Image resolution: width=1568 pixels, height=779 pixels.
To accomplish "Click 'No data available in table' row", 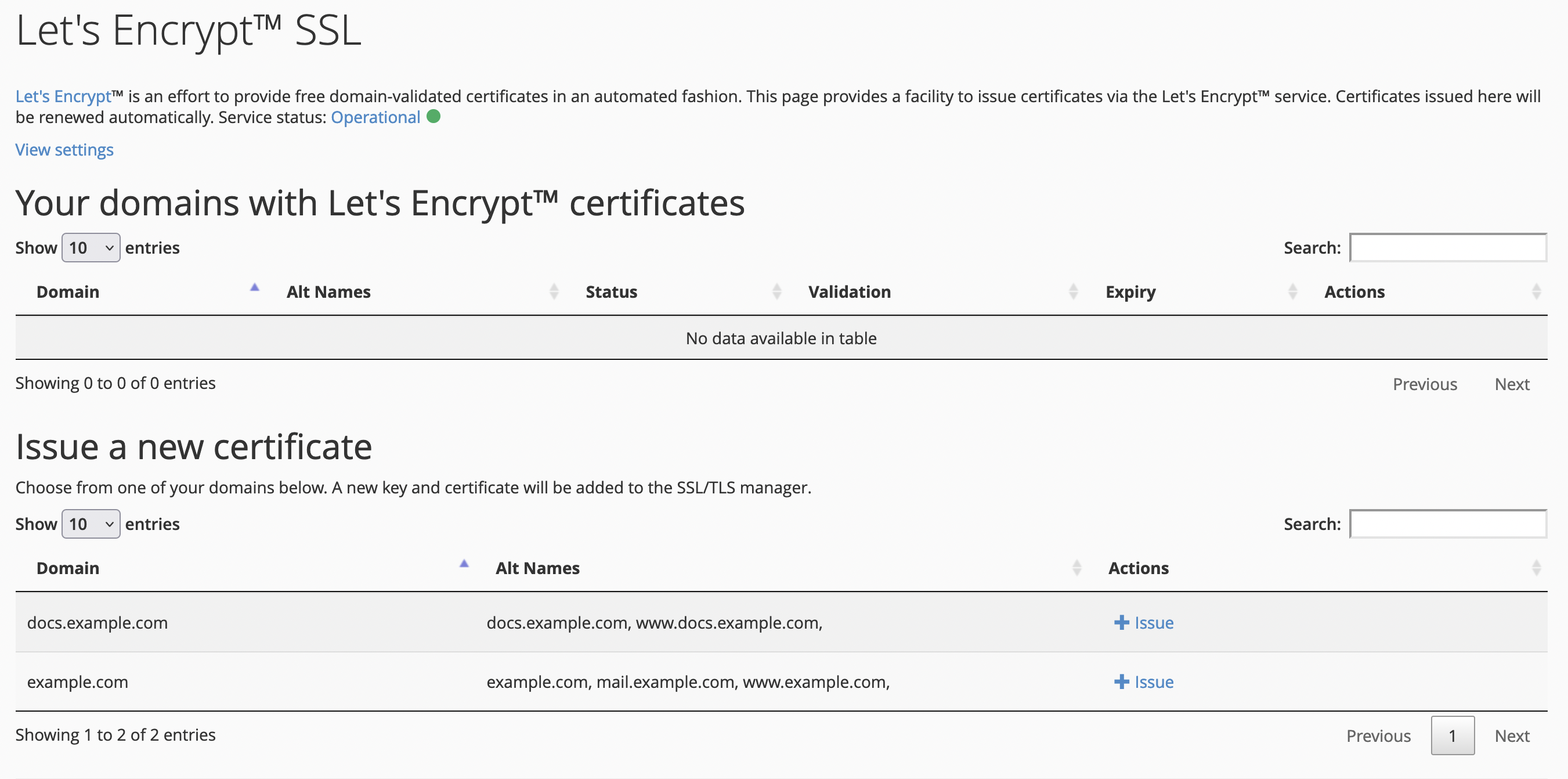I will pos(781,338).
